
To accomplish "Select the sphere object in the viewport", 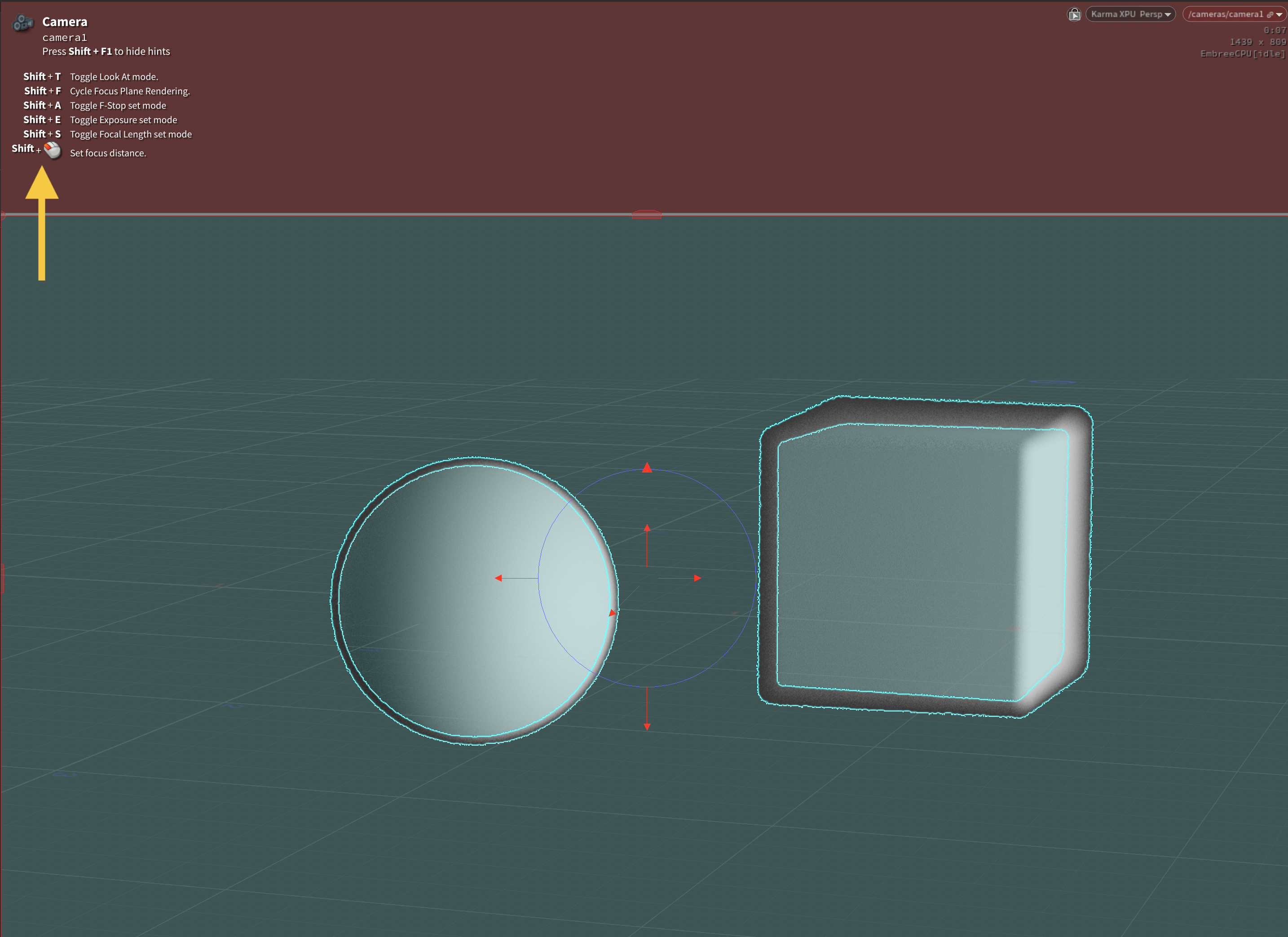I will (475, 600).
